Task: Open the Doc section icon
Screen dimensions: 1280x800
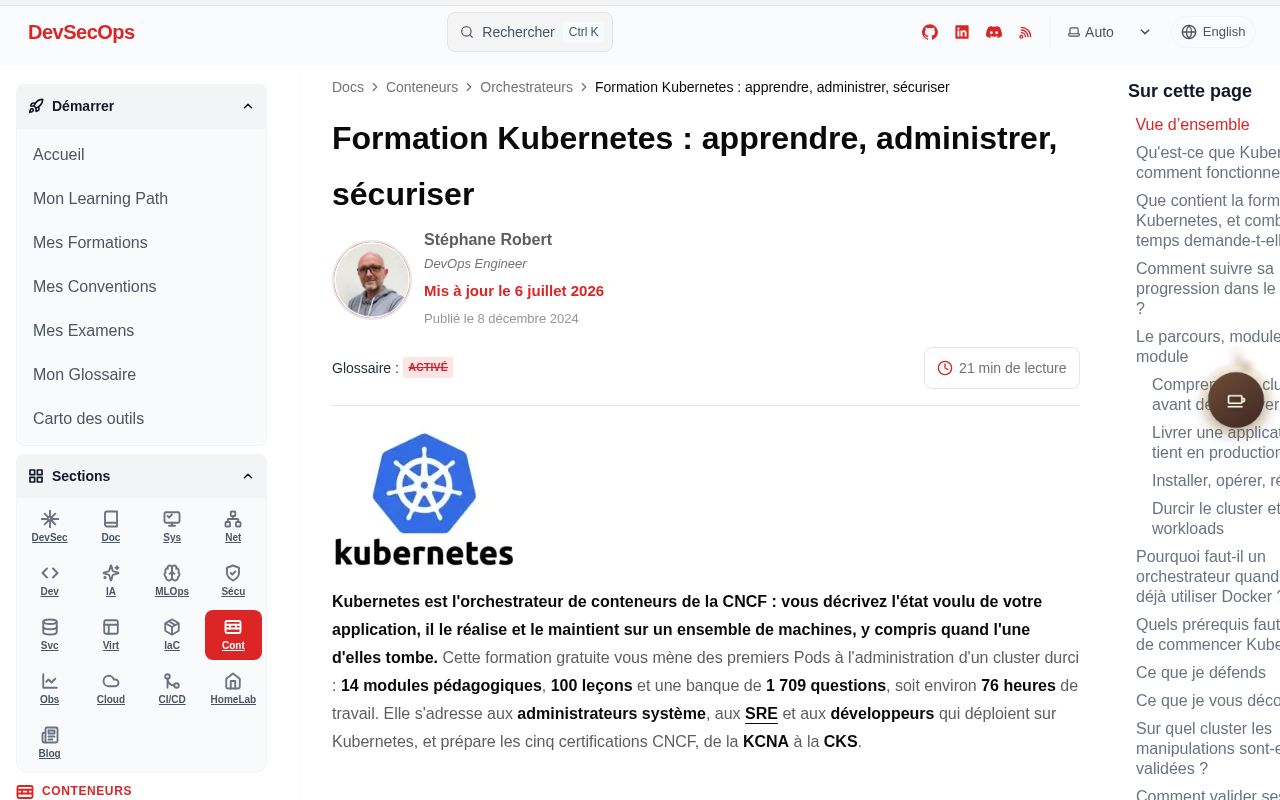Action: pos(111,526)
